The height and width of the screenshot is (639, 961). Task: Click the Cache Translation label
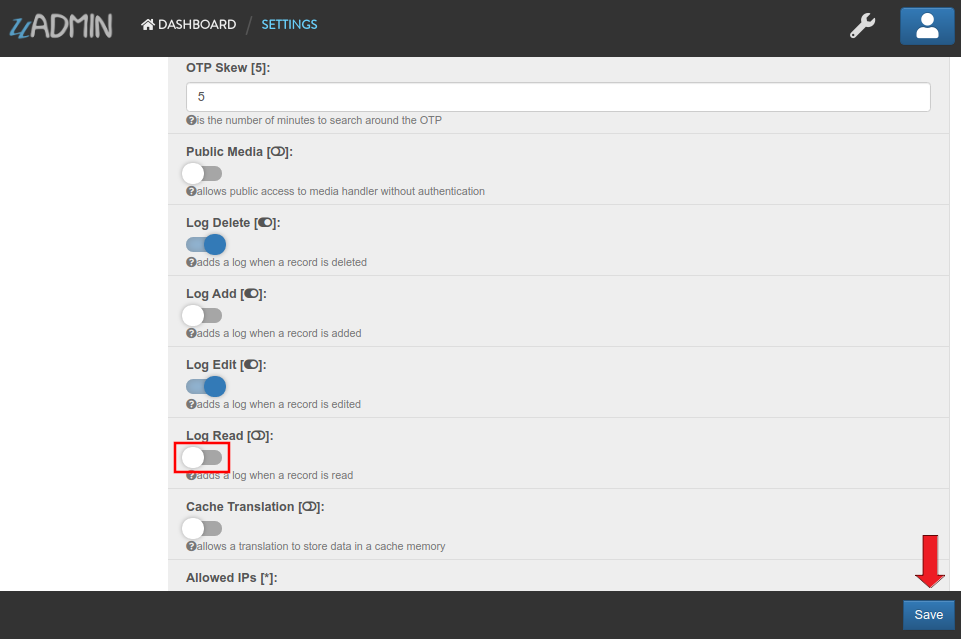pos(255,507)
